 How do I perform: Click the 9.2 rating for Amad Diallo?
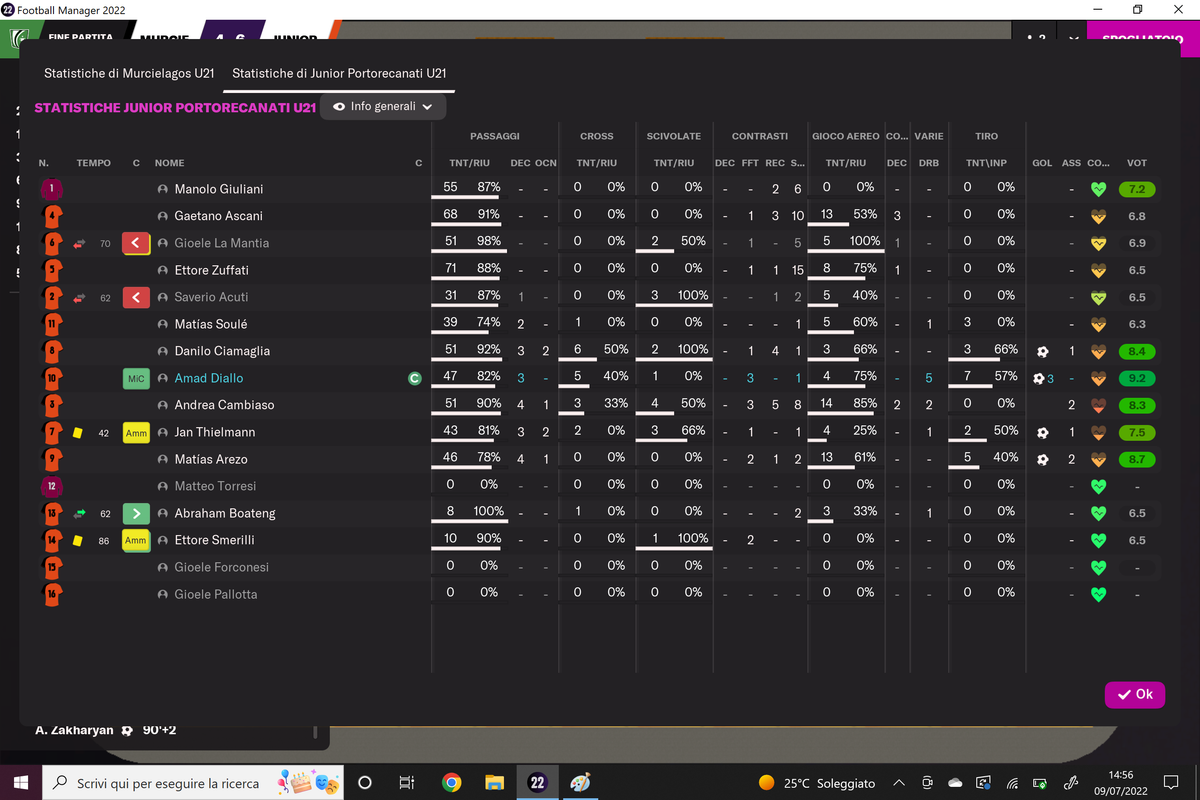(x=1137, y=378)
